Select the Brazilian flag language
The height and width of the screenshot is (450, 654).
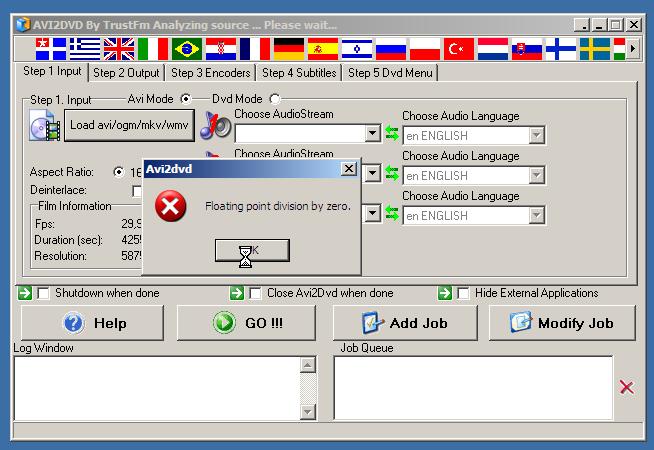187,49
